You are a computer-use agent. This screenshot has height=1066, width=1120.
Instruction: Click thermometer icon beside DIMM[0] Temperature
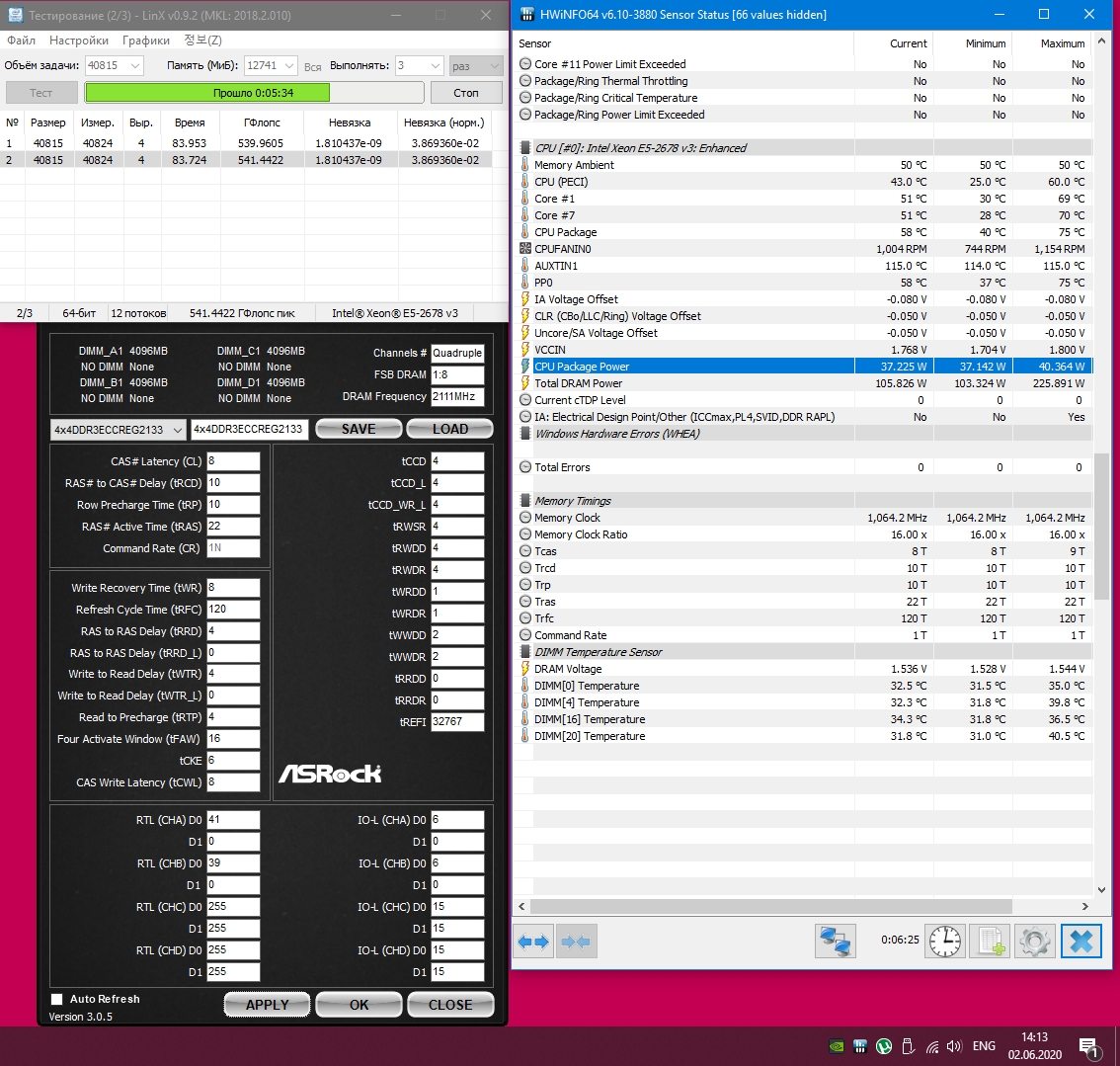tap(525, 686)
